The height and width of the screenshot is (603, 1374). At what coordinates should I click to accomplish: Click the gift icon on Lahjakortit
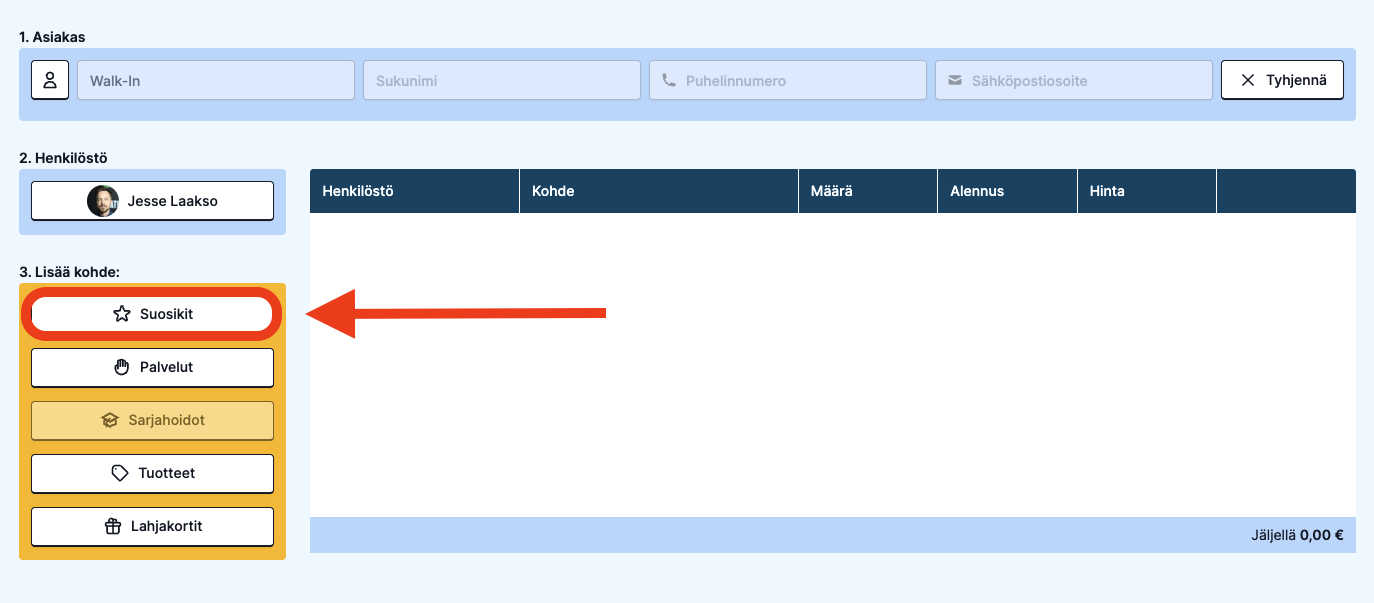coord(113,526)
